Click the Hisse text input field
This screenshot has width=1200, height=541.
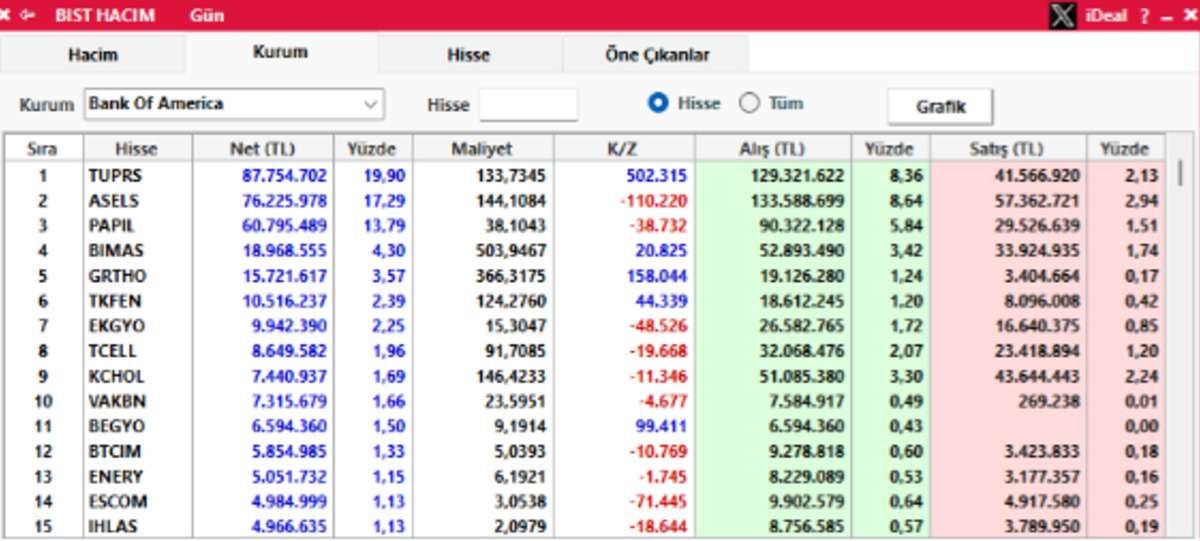[528, 104]
